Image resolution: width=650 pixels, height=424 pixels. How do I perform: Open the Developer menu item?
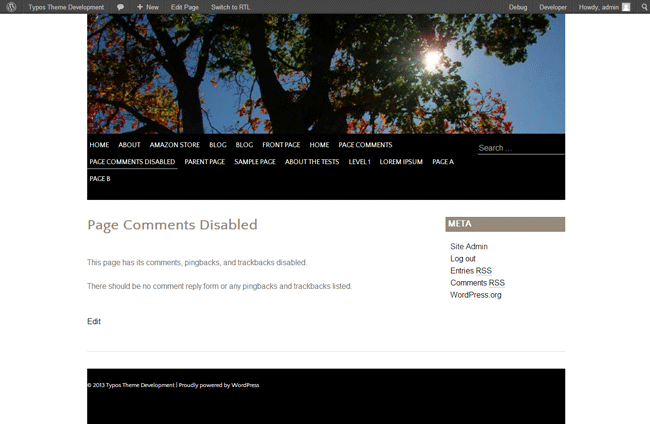(x=553, y=7)
